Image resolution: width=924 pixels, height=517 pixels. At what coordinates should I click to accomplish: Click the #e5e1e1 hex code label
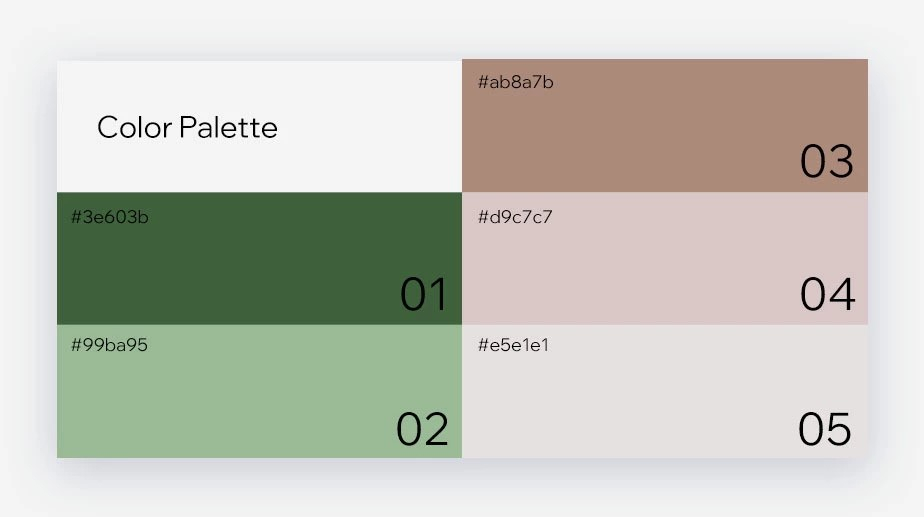pyautogui.click(x=514, y=345)
